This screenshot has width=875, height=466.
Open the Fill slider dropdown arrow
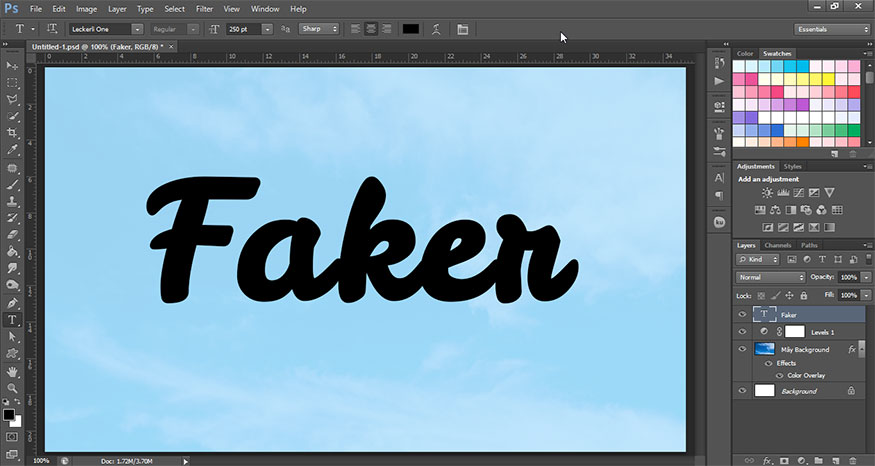coord(867,295)
